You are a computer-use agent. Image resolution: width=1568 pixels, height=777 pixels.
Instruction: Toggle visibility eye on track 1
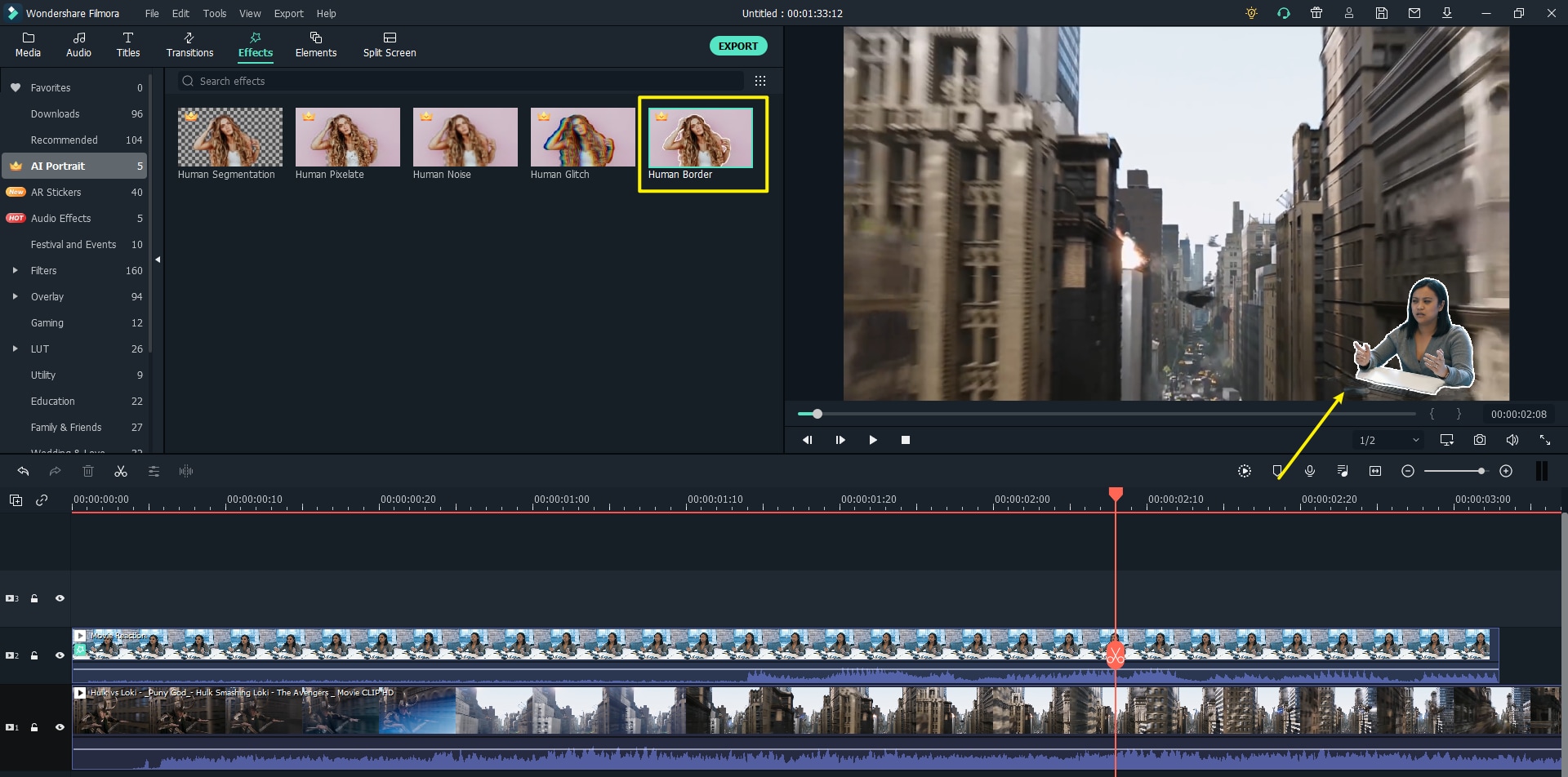[x=60, y=727]
